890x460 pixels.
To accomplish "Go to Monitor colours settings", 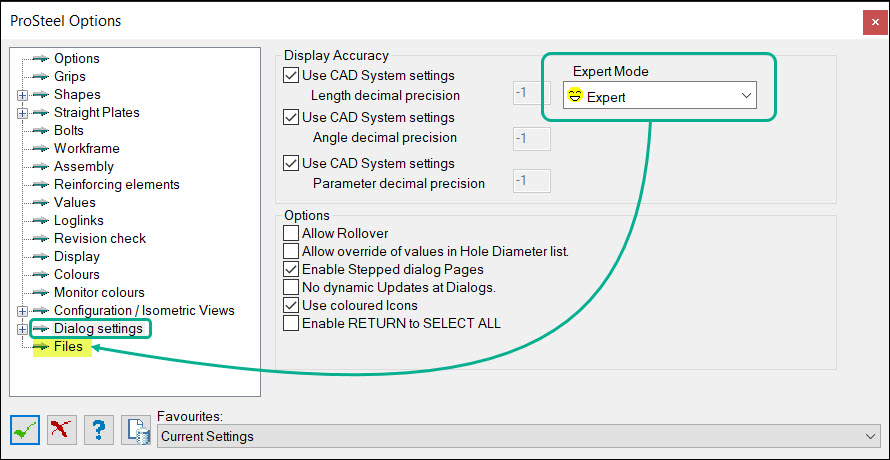I will click(99, 293).
